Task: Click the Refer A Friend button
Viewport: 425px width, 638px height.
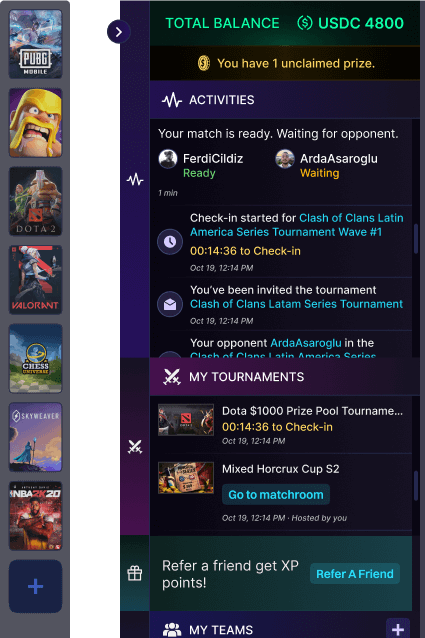Action: [355, 574]
